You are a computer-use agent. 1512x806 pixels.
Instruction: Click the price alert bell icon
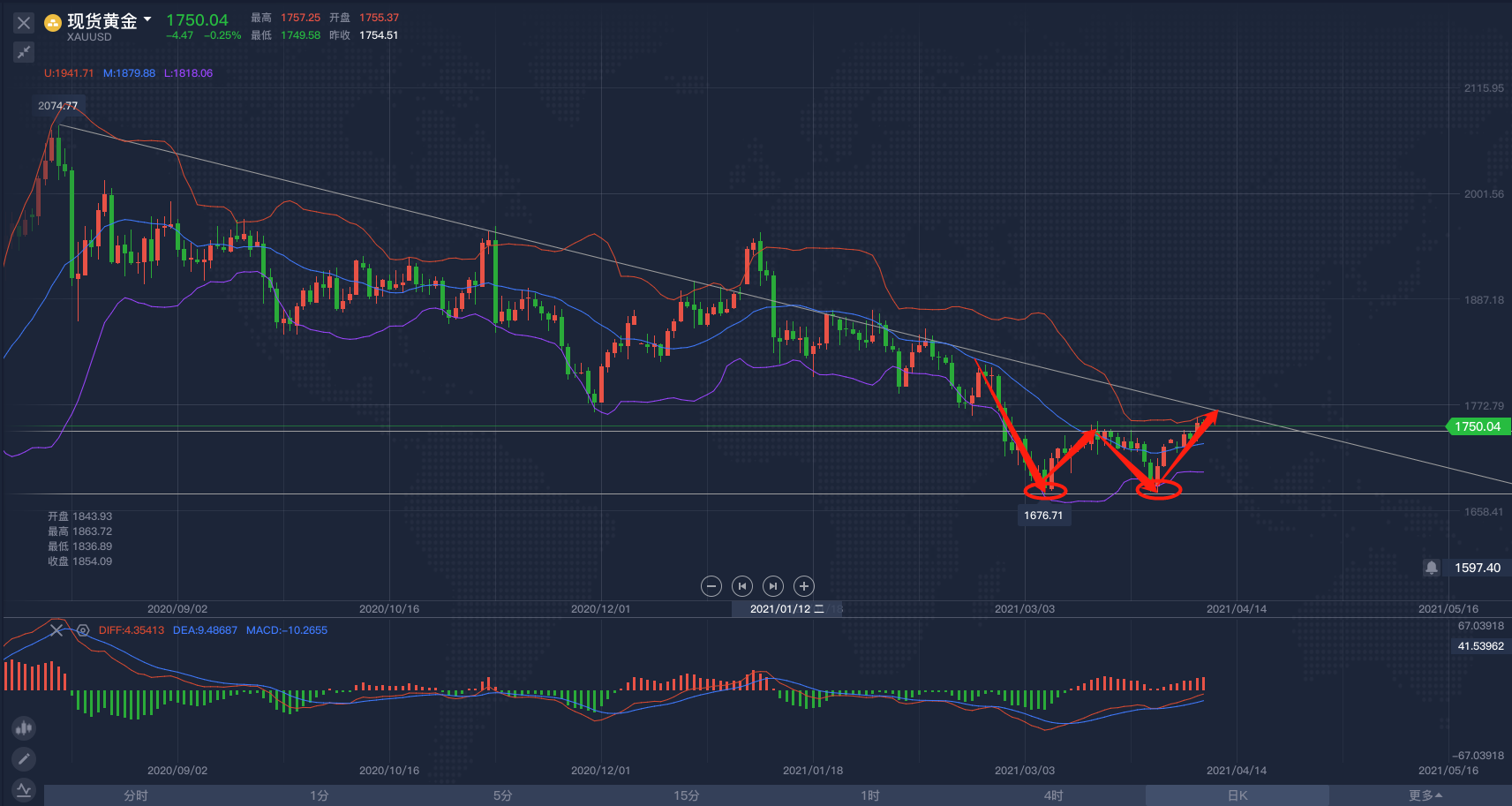click(x=1432, y=568)
